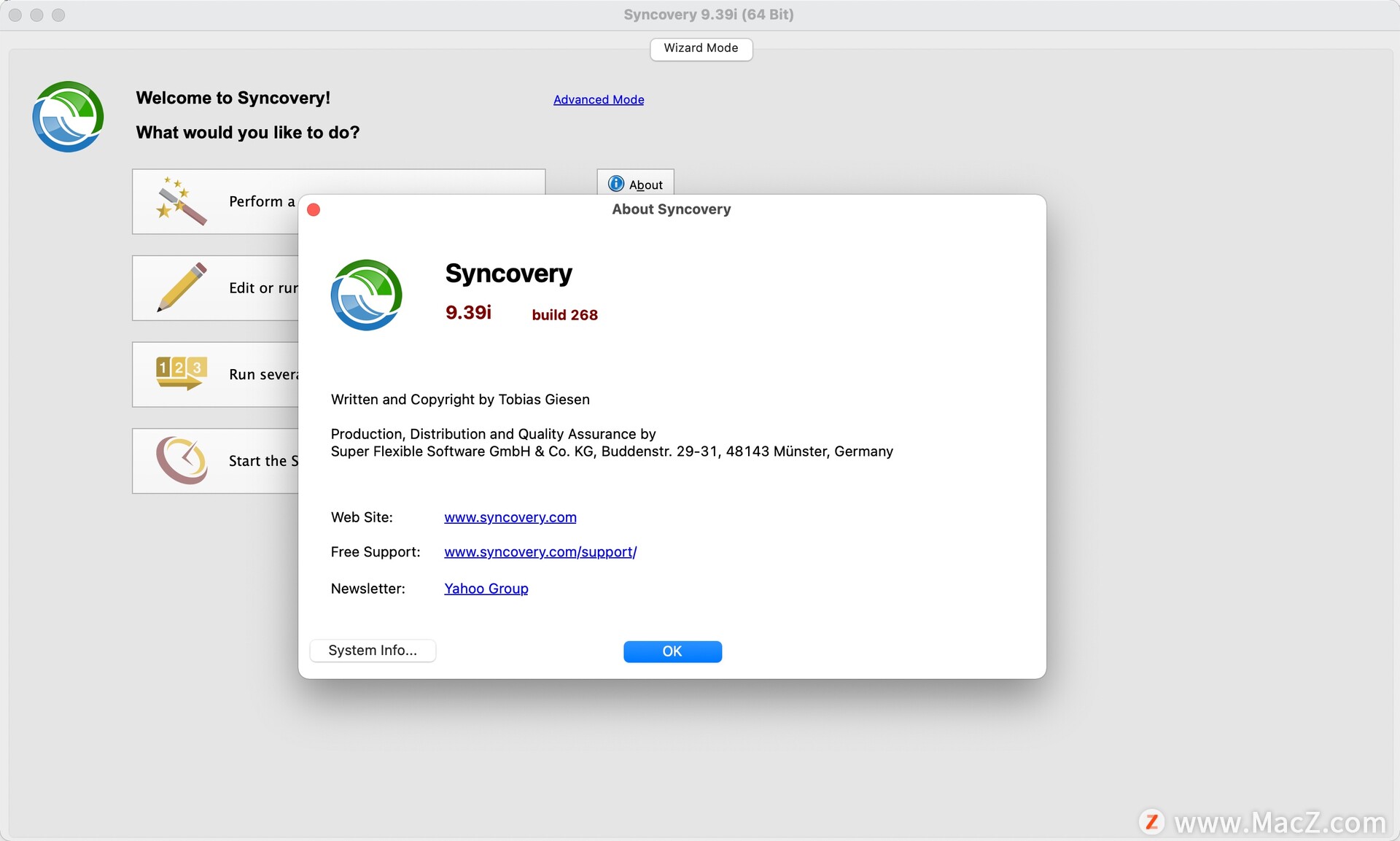Screen dimensions: 1400x841
Task: Click the System Info... button
Action: (373, 651)
